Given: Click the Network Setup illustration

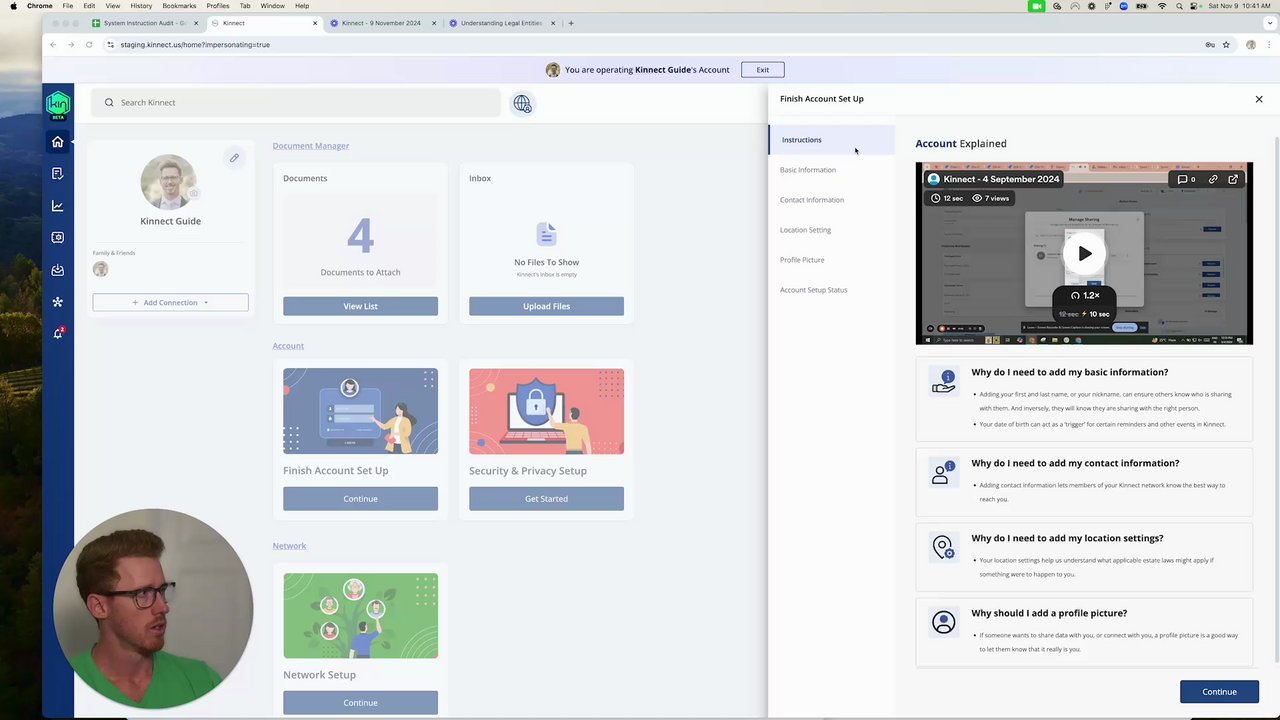Looking at the screenshot, I should click(x=360, y=616).
